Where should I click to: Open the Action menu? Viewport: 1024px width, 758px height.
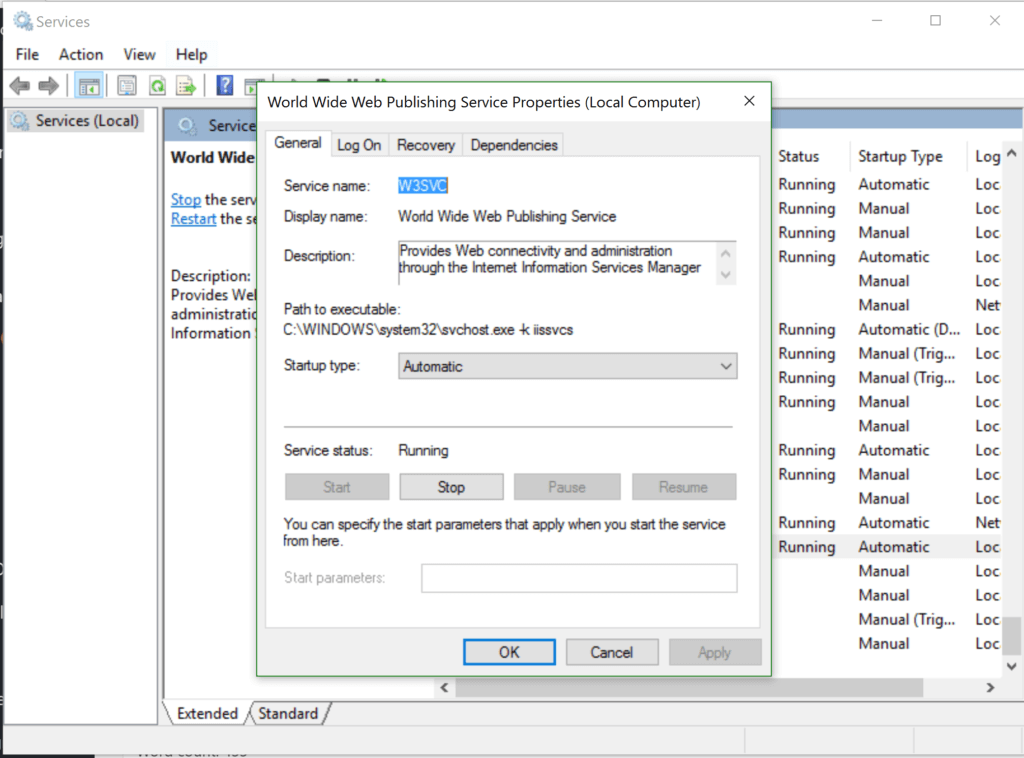click(81, 55)
